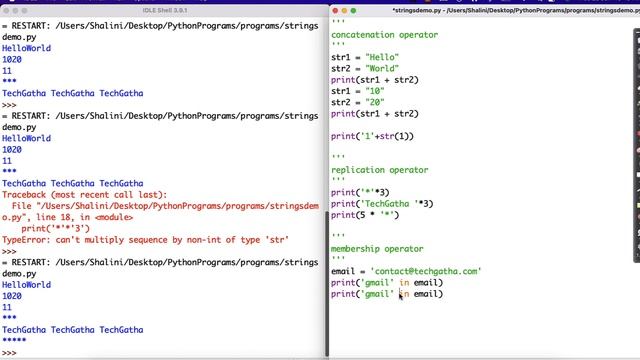Click the '*****' output line in shell
This screenshot has width=640, height=360.
pyautogui.click(x=14, y=340)
